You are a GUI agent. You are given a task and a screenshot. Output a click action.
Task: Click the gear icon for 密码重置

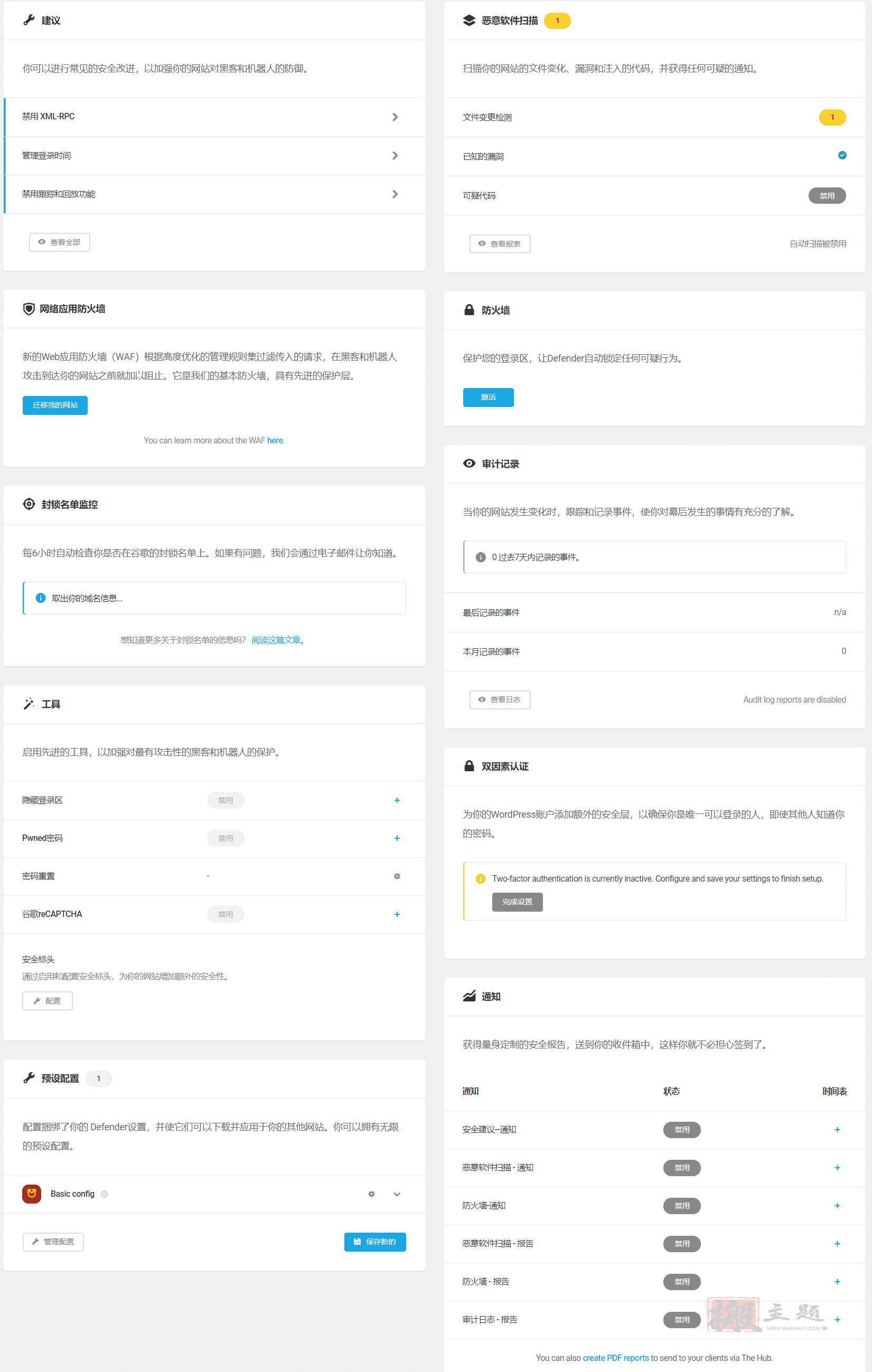click(x=397, y=876)
